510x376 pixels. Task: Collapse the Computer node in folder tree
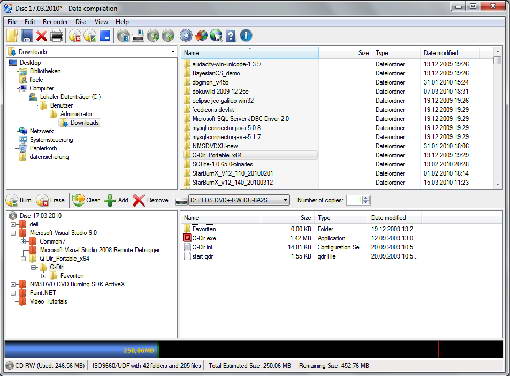click(18, 88)
